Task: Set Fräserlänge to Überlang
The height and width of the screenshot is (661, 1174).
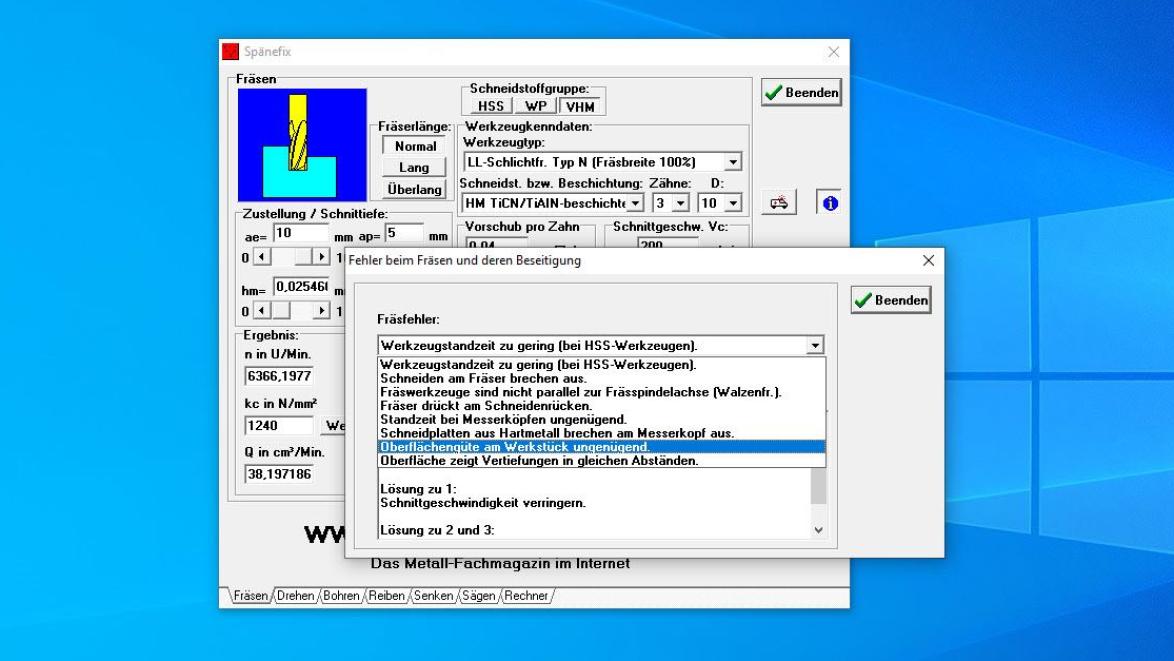Action: tap(415, 189)
